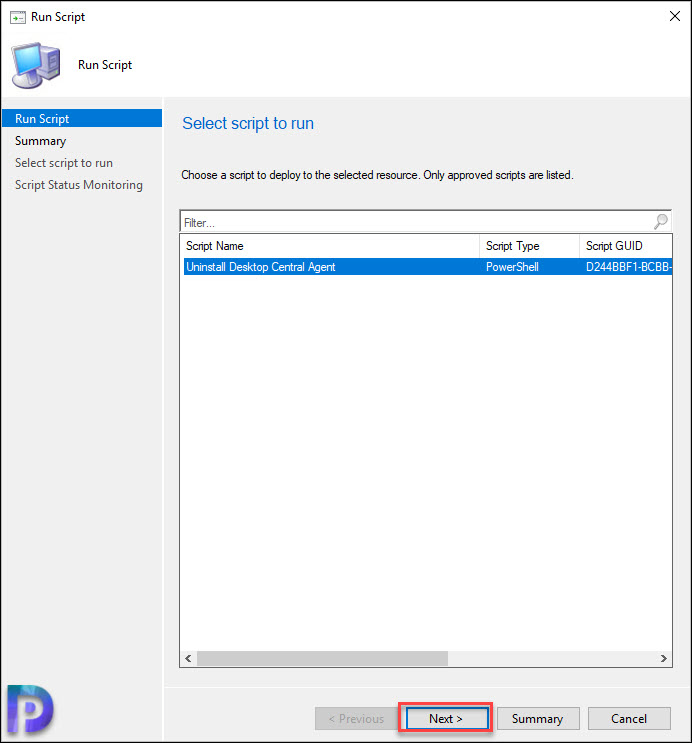692x743 pixels.
Task: Click the Summary button at the bottom
Action: tap(537, 718)
